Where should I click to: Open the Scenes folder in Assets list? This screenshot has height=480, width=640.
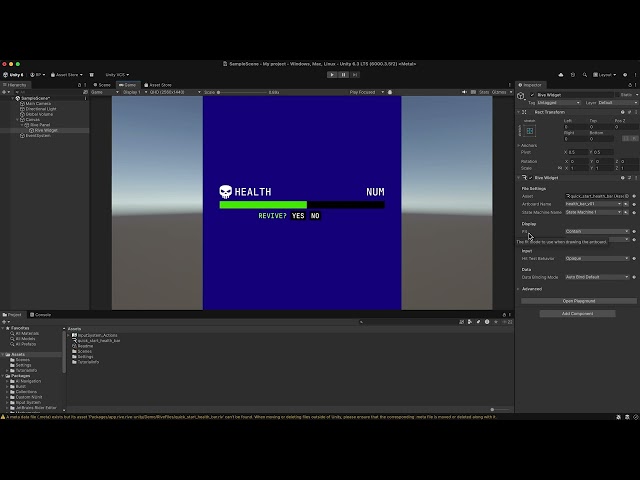(82, 351)
